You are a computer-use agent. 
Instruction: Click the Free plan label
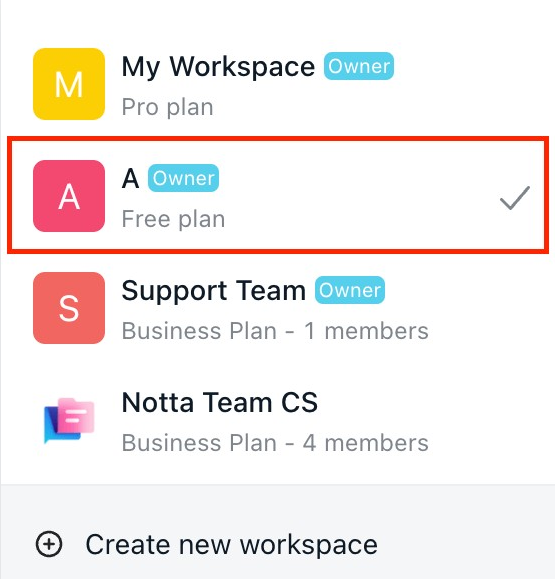[x=173, y=219]
